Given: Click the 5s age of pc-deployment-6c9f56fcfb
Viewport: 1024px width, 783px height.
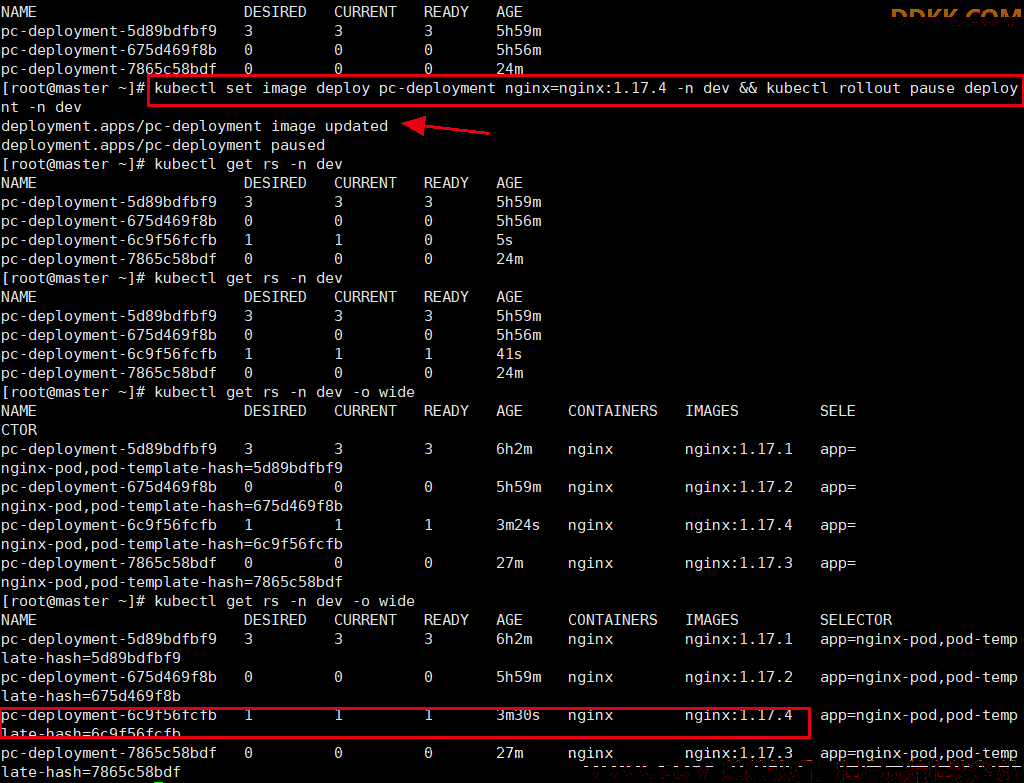Looking at the screenshot, I should (505, 240).
